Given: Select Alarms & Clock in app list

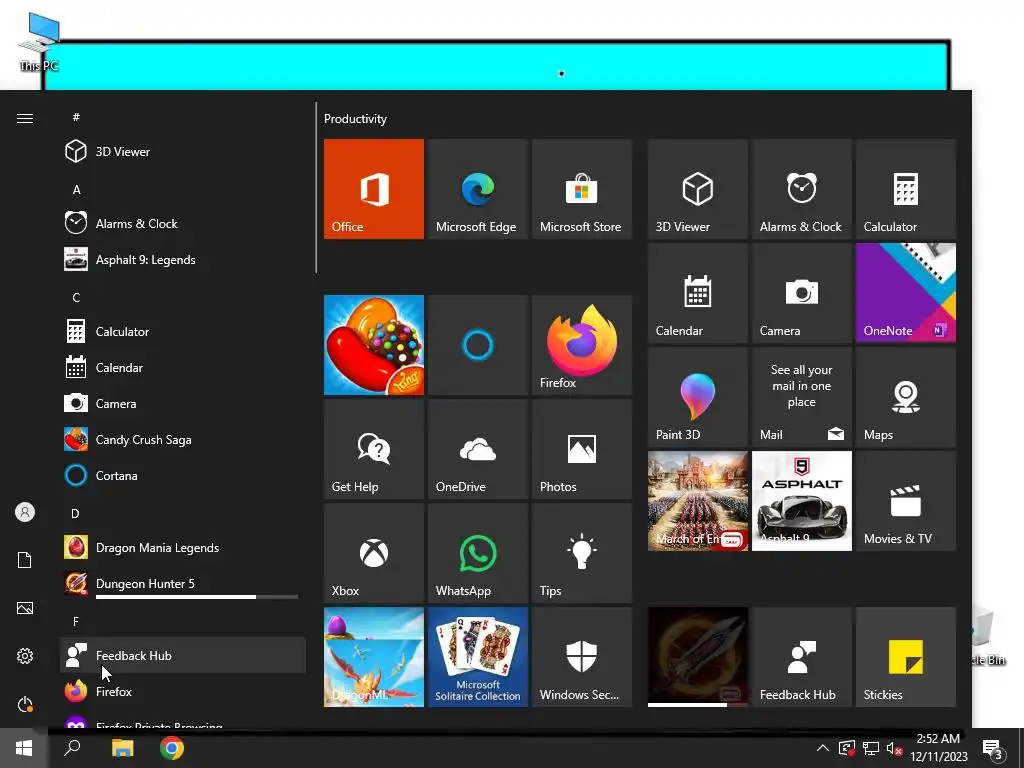Looking at the screenshot, I should tap(183, 223).
